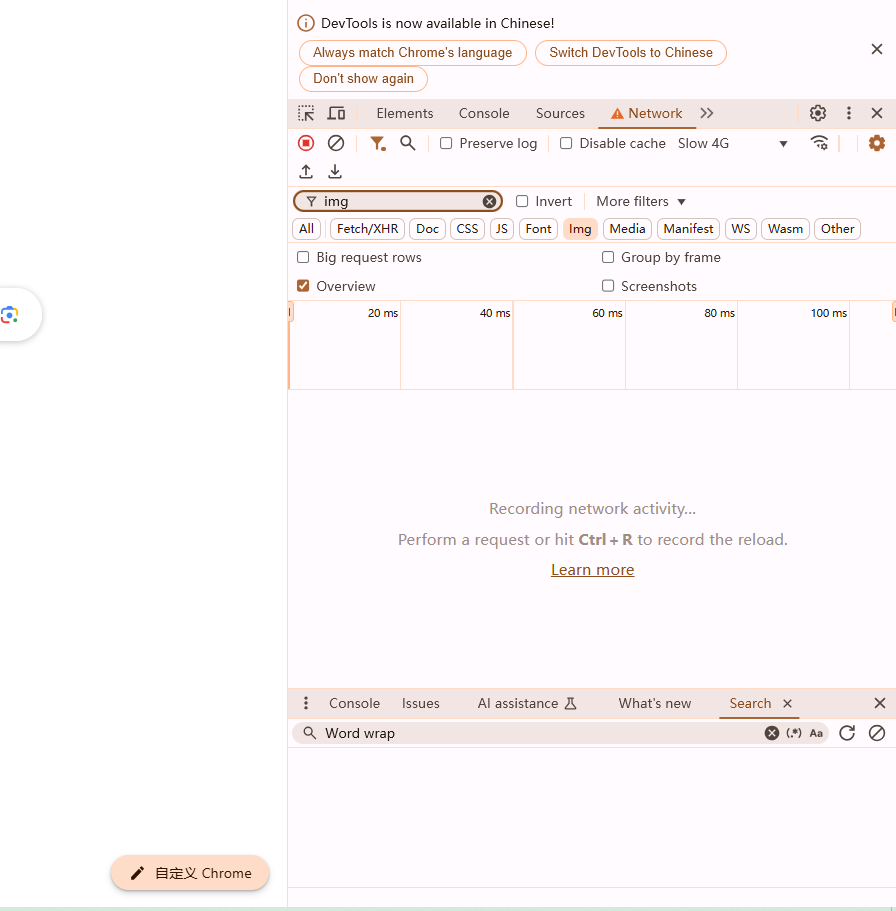The width and height of the screenshot is (896, 911).
Task: Open DevTools settings gear icon
Action: pos(818,113)
